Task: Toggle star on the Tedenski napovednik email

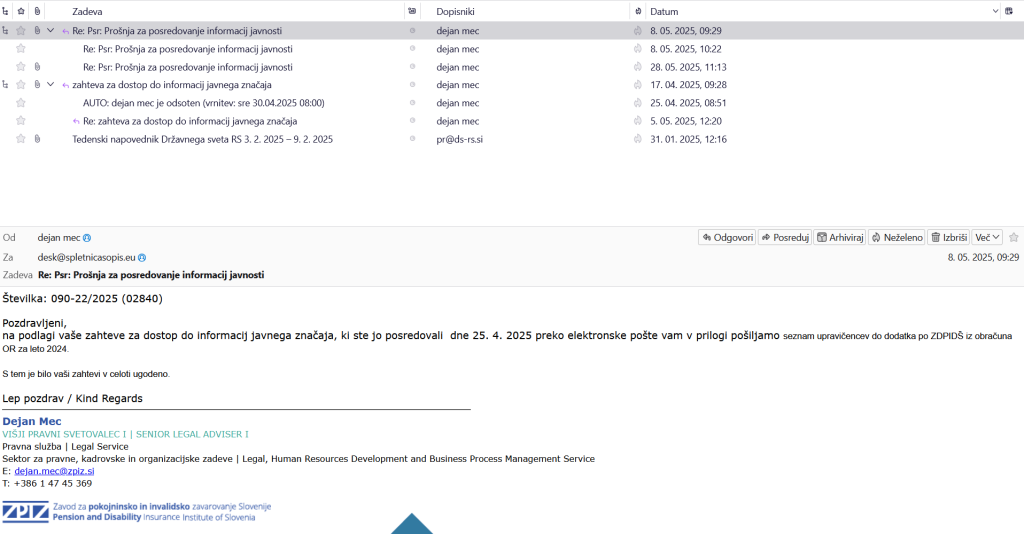Action: pyautogui.click(x=21, y=139)
